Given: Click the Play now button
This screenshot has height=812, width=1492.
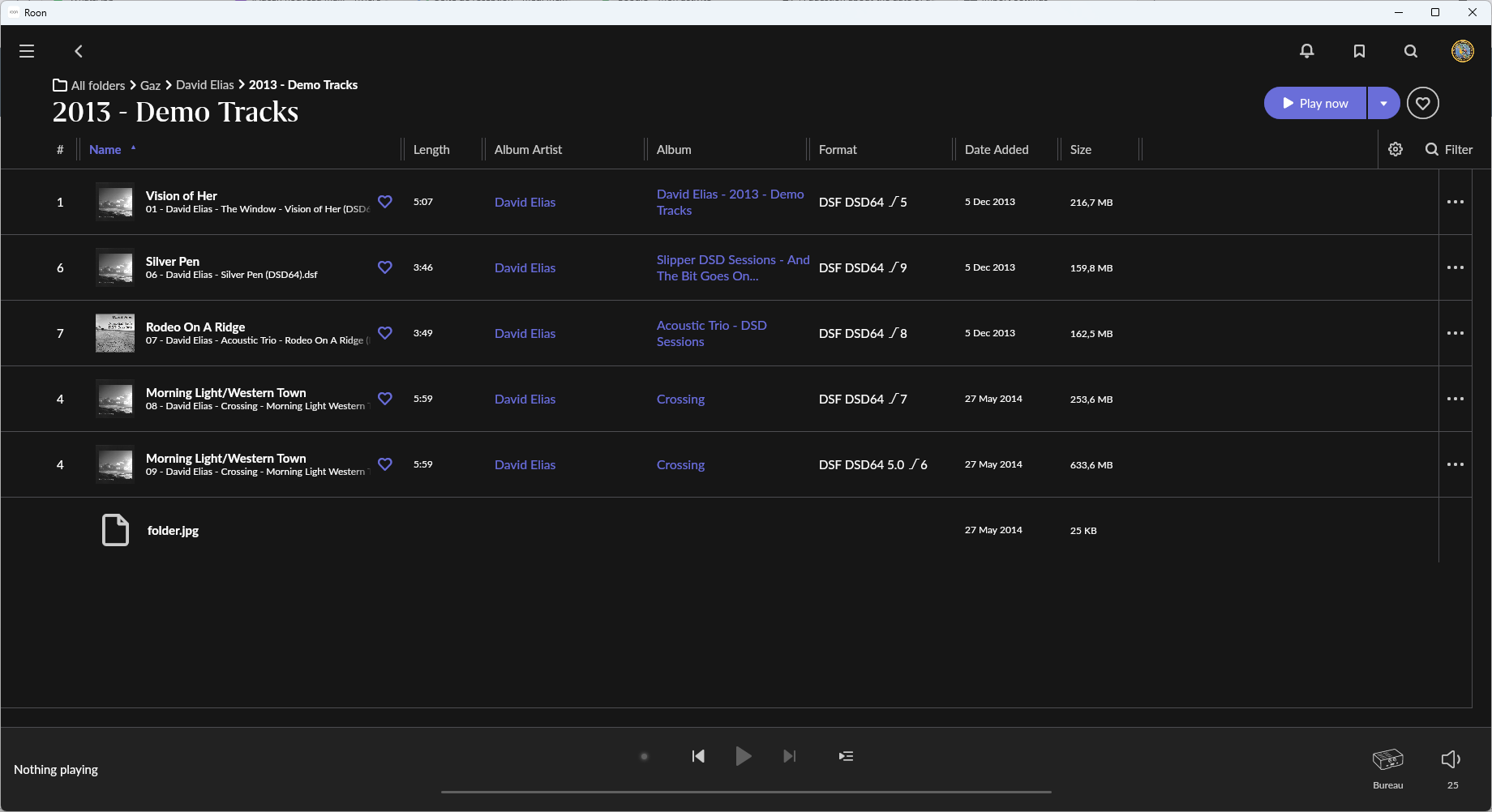Looking at the screenshot, I should tap(1315, 103).
